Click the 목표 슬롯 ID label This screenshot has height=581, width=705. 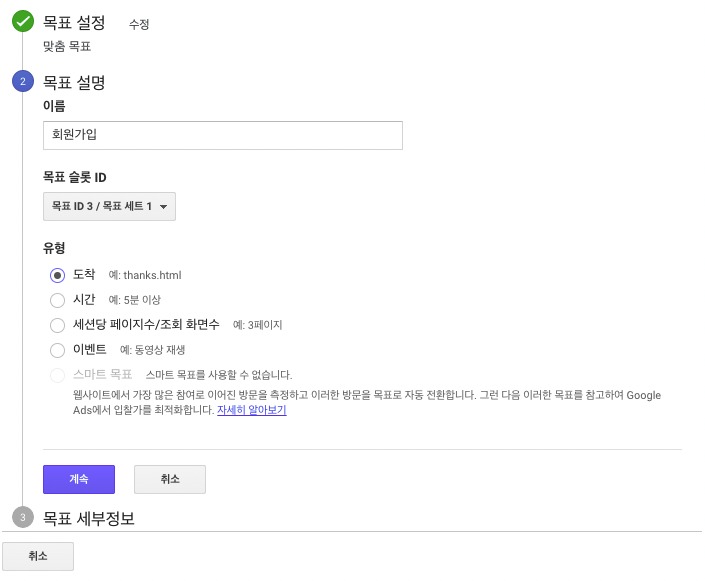pos(75,177)
